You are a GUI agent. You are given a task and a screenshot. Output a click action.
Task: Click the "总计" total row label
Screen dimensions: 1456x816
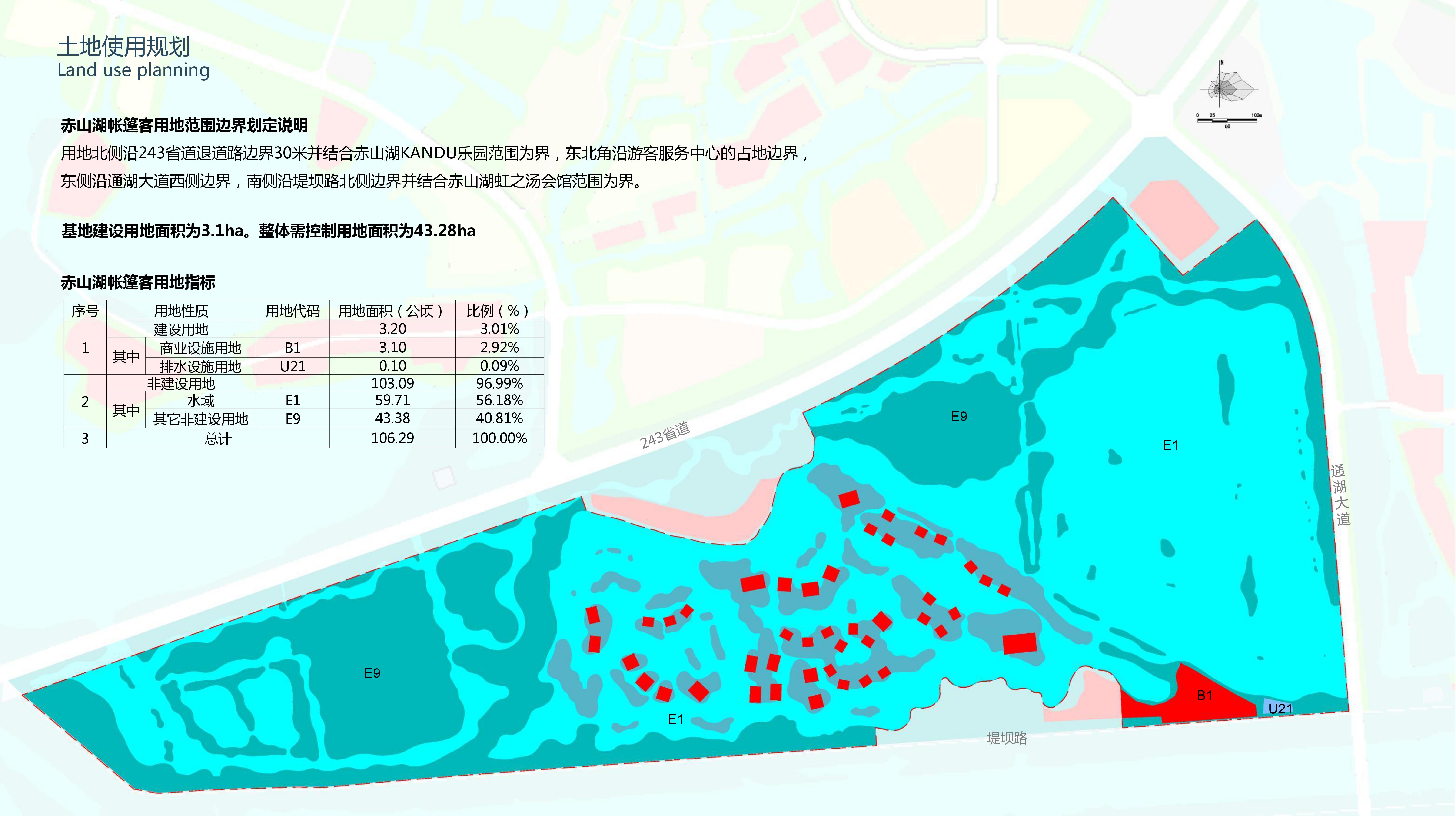pos(218,439)
